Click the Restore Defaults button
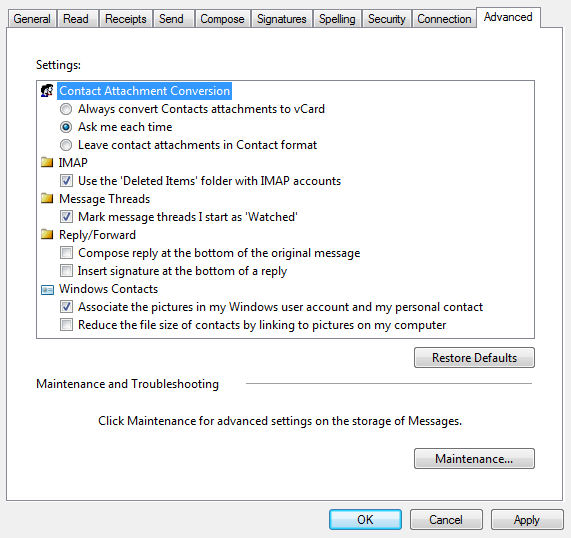The width and height of the screenshot is (571, 538). [474, 358]
